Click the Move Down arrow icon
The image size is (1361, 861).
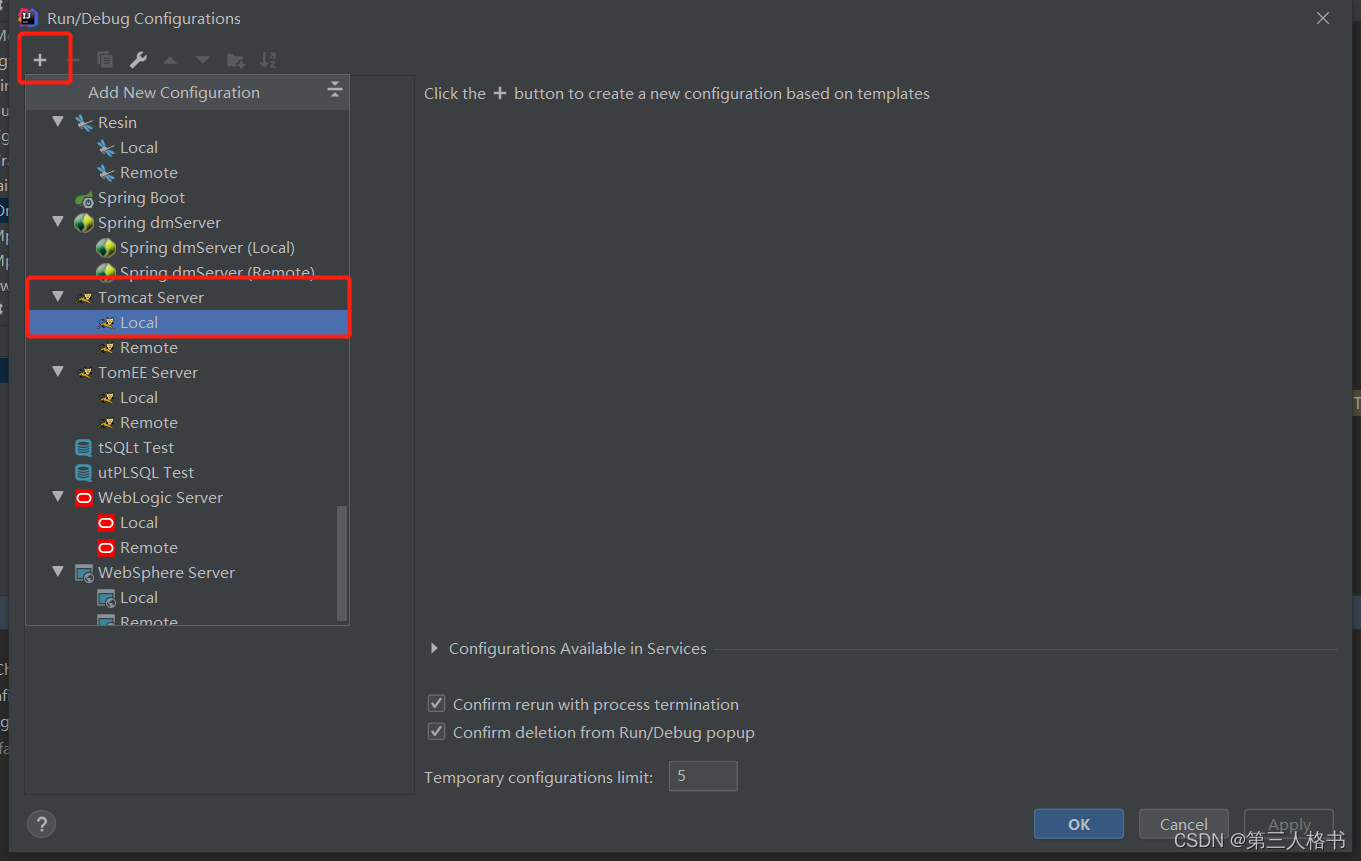[x=203, y=61]
